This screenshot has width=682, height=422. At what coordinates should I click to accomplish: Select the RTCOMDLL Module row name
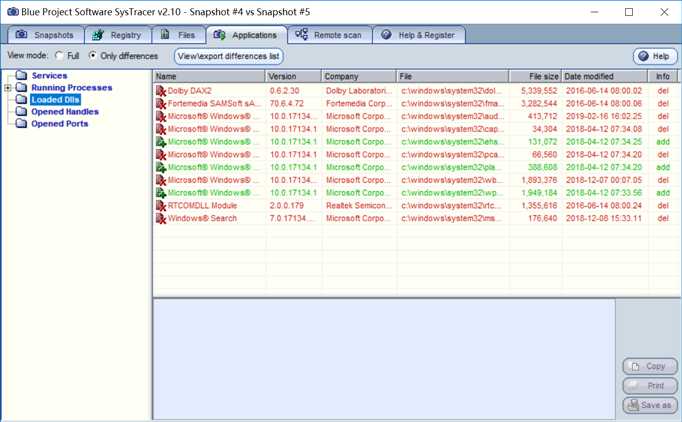click(202, 205)
